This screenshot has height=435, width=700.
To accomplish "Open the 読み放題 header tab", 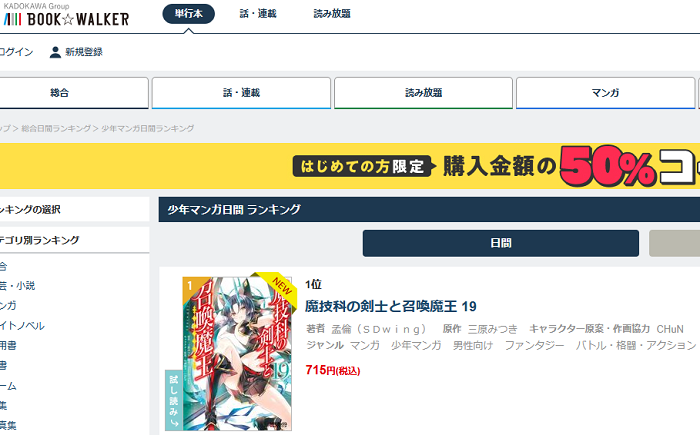I will 332,14.
